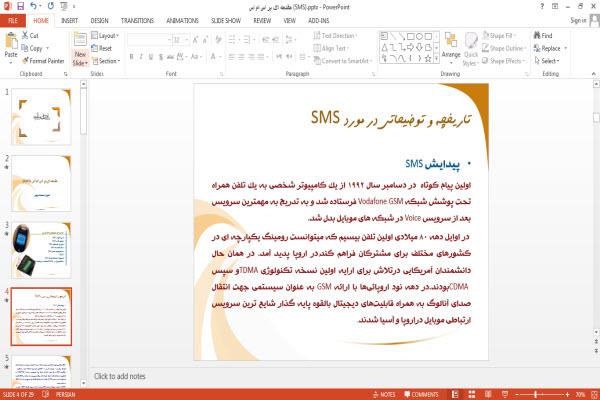Click the Save icon in quick access toolbar
Viewport: 600px width, 400px height.
tap(20, 6)
